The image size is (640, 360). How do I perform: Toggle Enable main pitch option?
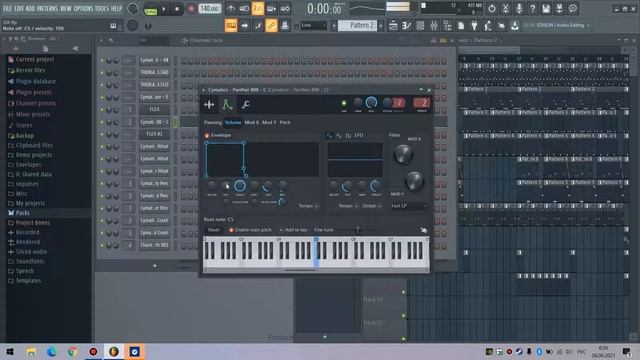pyautogui.click(x=251, y=230)
